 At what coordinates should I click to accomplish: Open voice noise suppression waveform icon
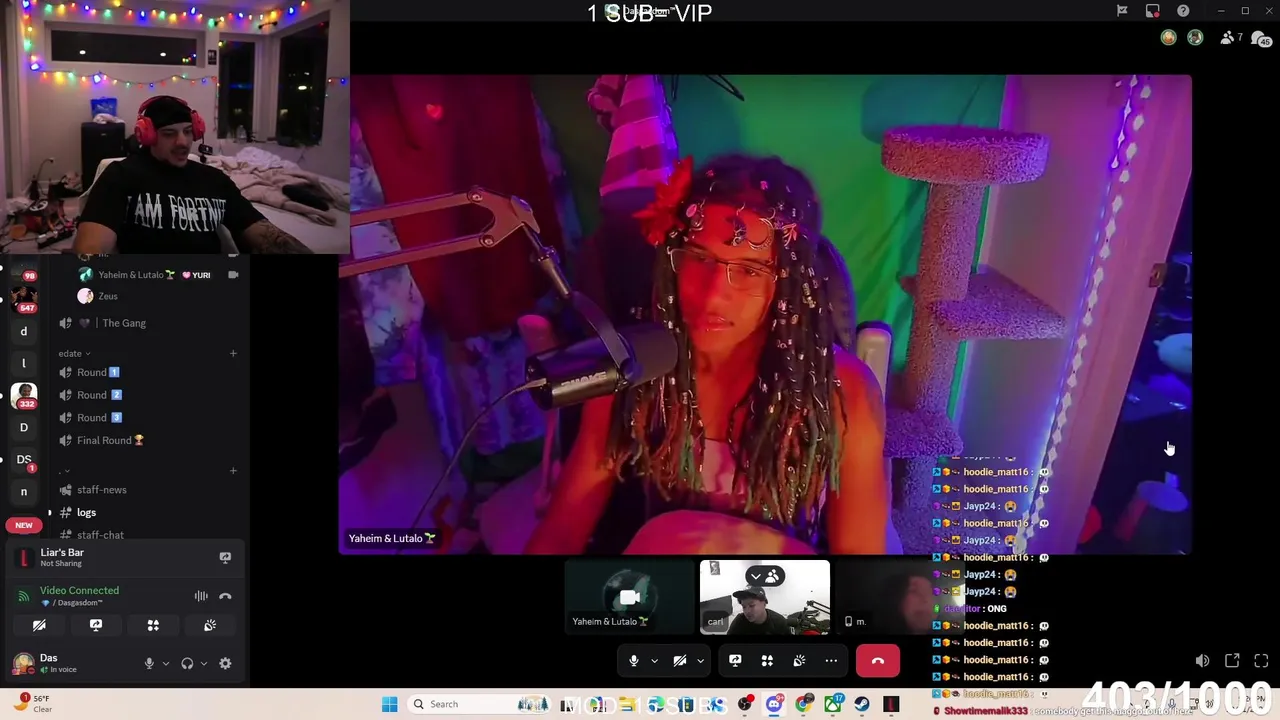(201, 596)
